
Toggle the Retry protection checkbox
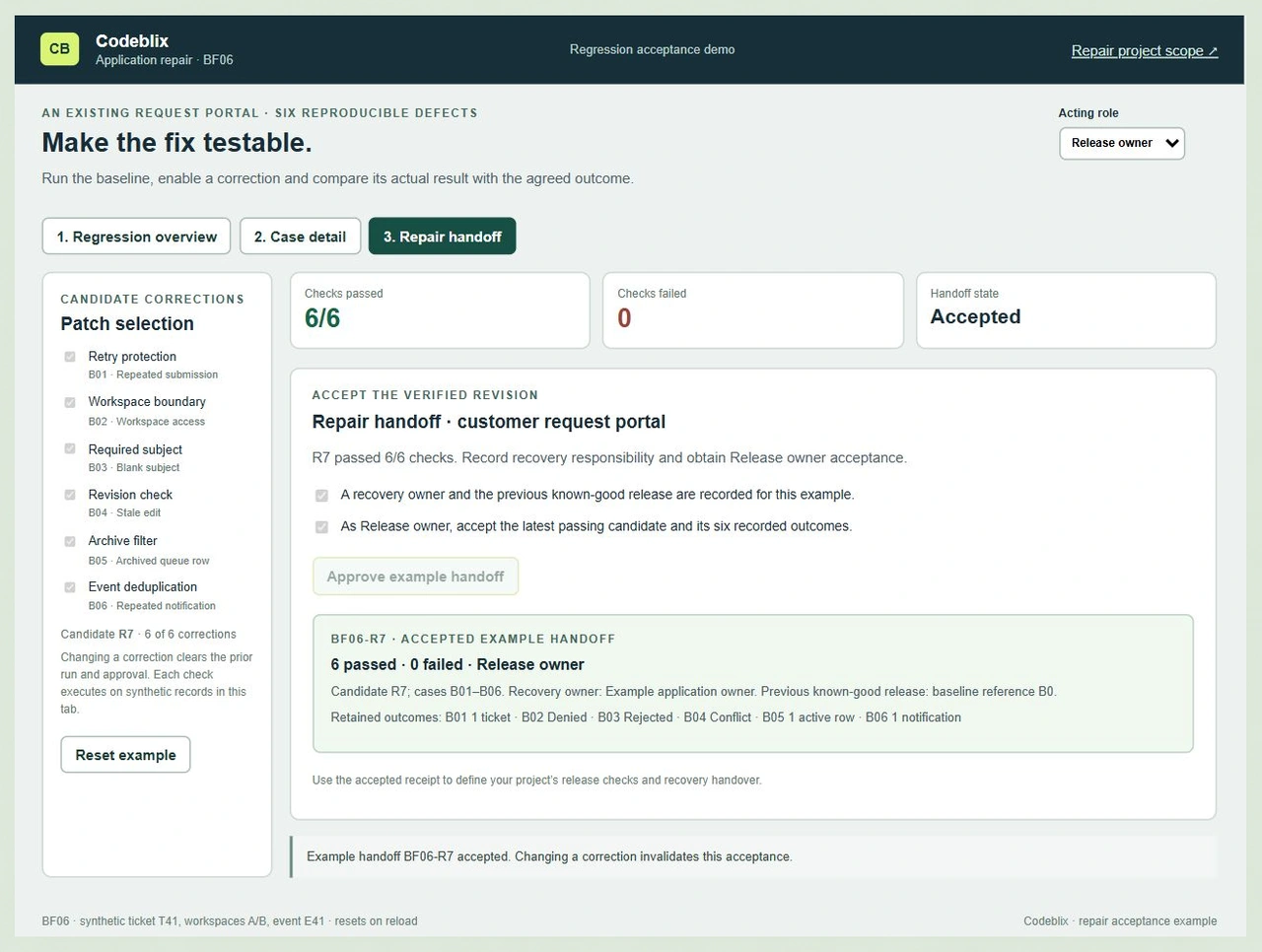pyautogui.click(x=70, y=357)
